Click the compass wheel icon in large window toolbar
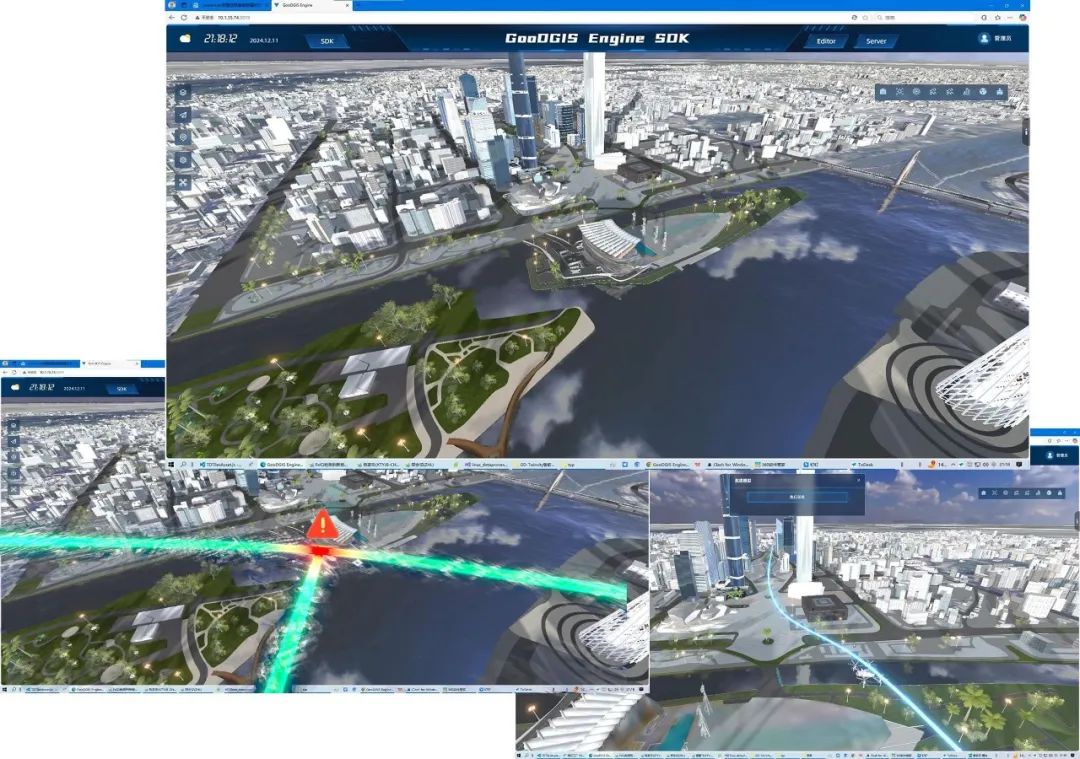Viewport: 1080px width, 759px height. tap(916, 92)
